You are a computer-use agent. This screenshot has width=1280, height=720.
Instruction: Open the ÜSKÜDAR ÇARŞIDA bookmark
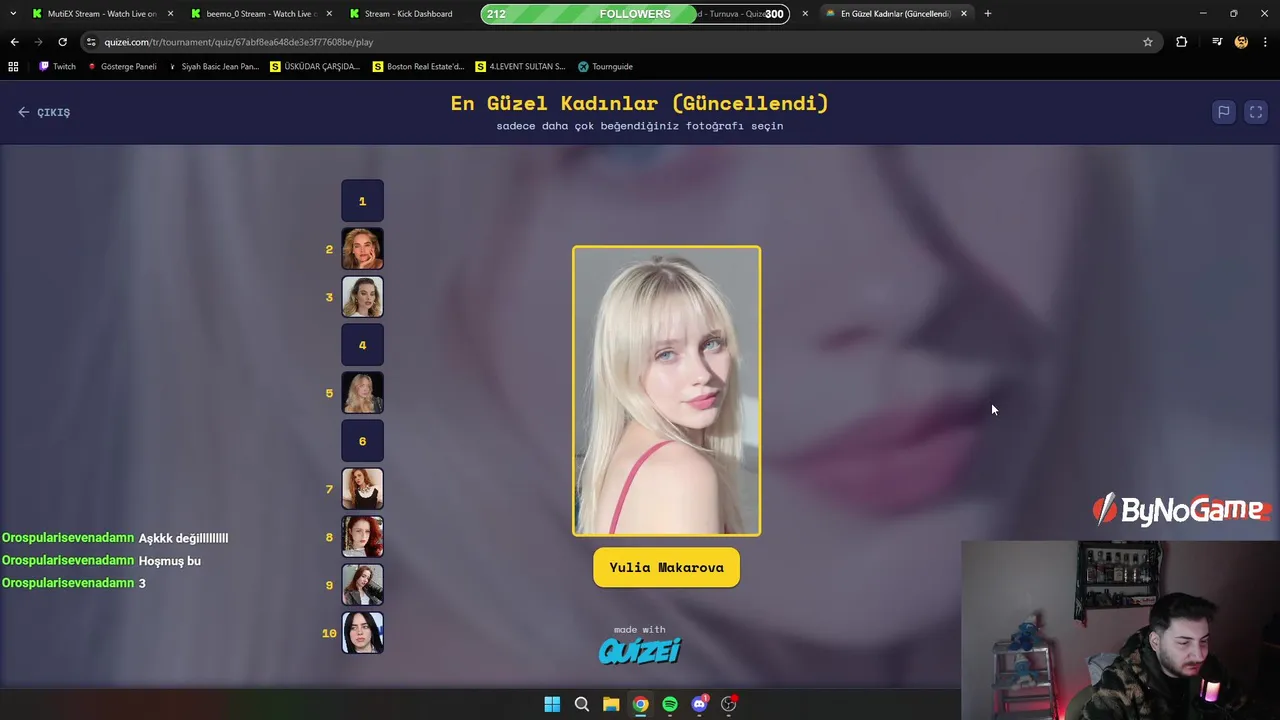(x=315, y=67)
